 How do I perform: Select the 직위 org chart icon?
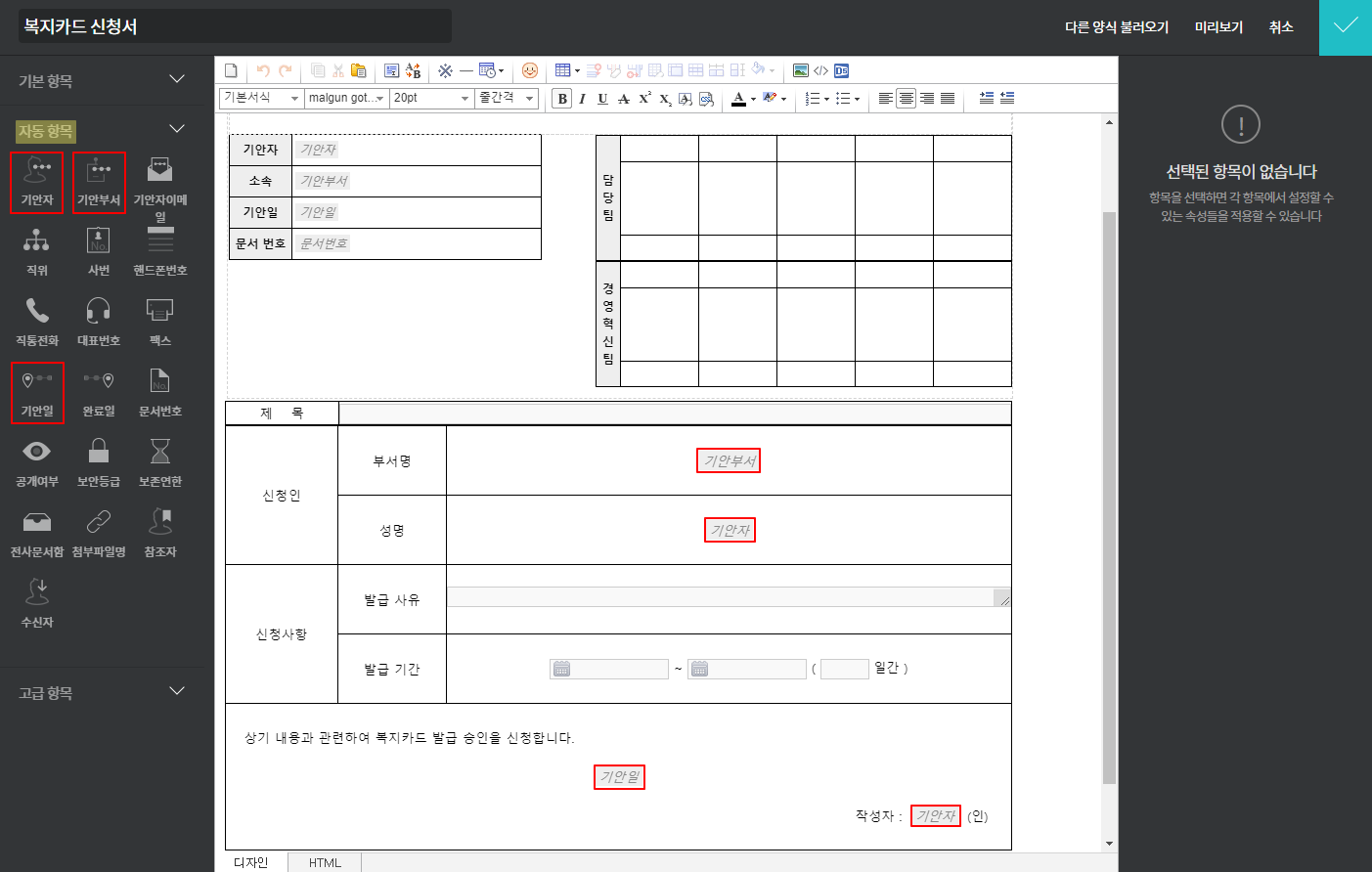[x=37, y=241]
